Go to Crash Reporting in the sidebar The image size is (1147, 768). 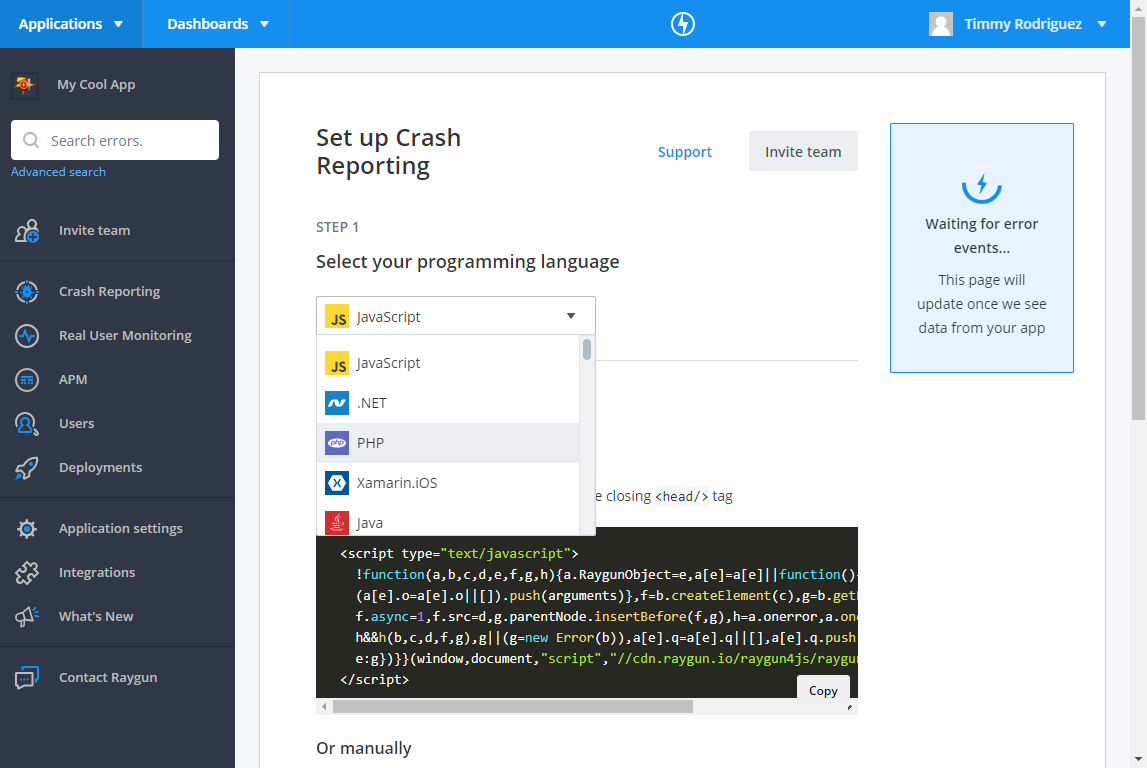pyautogui.click(x=117, y=292)
